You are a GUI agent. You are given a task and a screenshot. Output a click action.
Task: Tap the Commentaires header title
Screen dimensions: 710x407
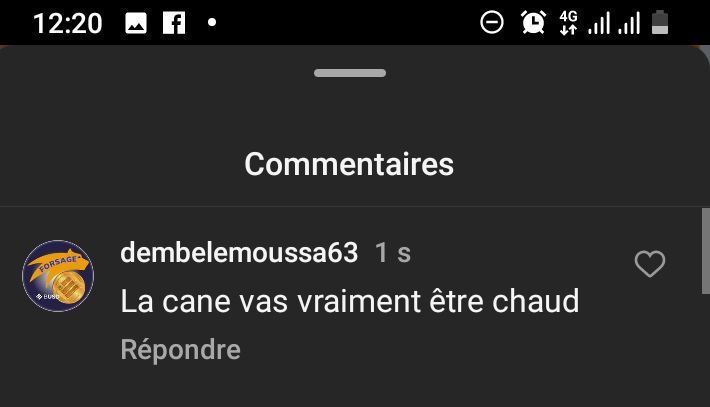[x=349, y=164]
